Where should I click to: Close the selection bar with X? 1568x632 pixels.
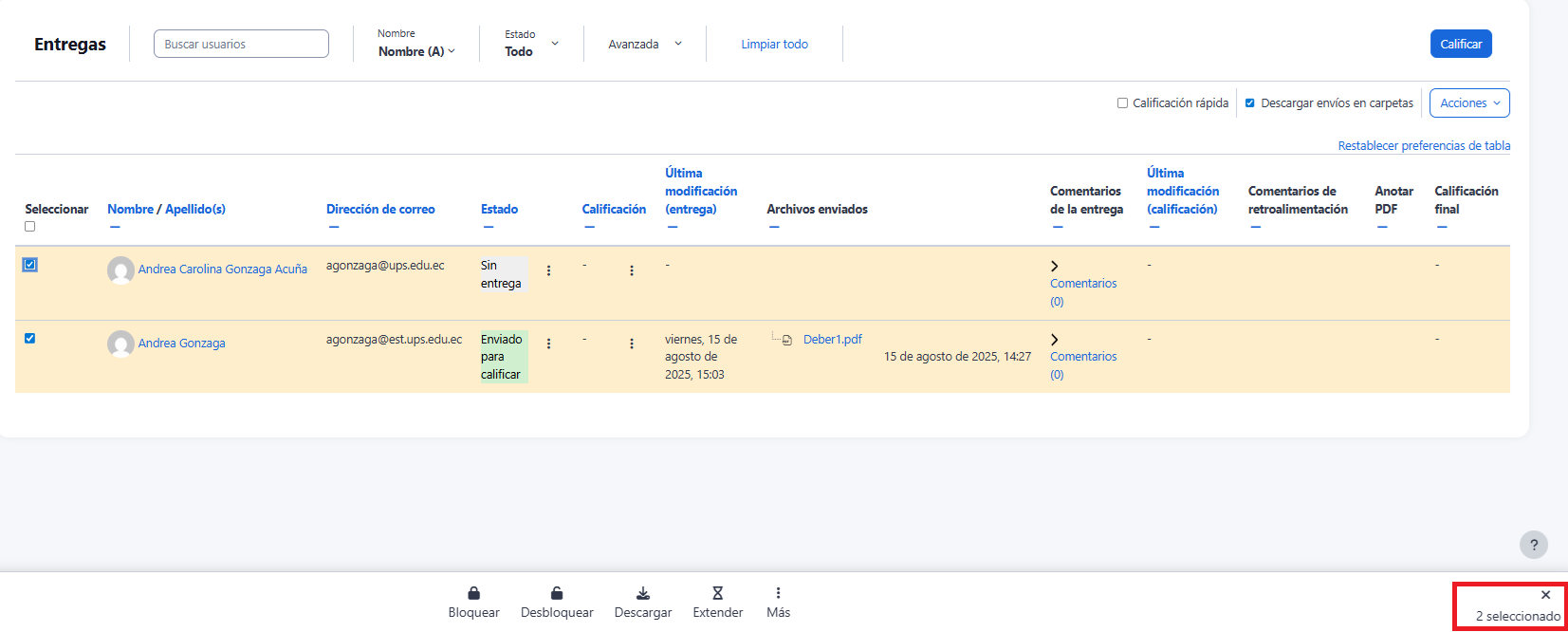(1545, 595)
